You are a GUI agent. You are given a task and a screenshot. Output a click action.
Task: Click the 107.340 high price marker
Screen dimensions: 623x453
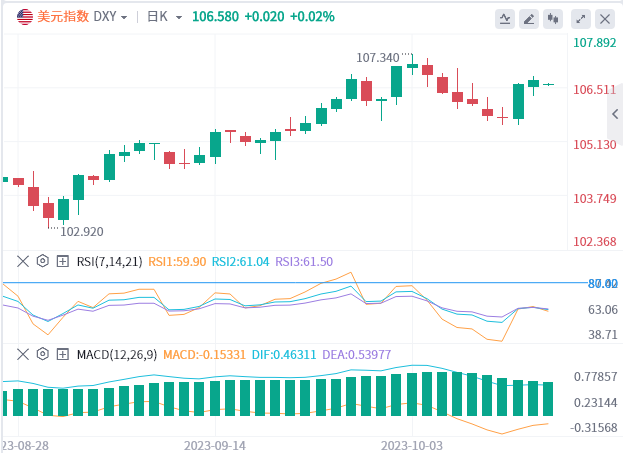(377, 58)
